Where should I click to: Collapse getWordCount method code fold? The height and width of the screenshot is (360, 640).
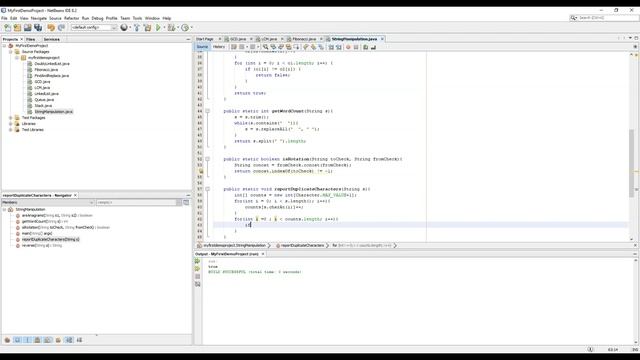coord(207,111)
